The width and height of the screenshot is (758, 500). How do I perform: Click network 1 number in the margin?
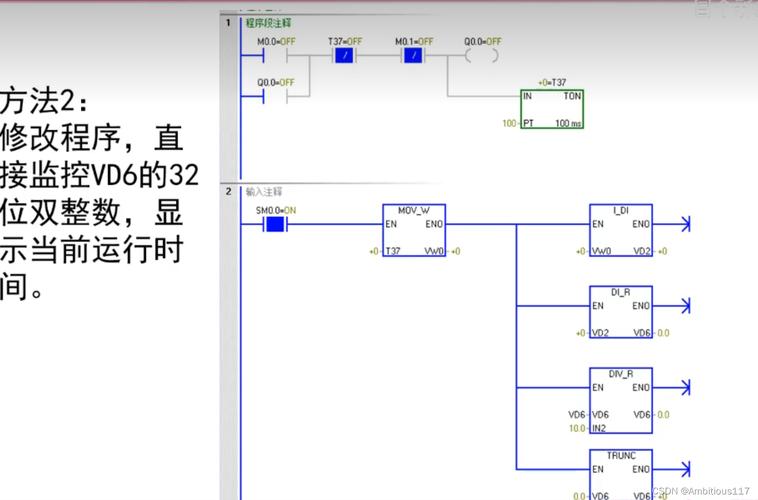tap(228, 23)
